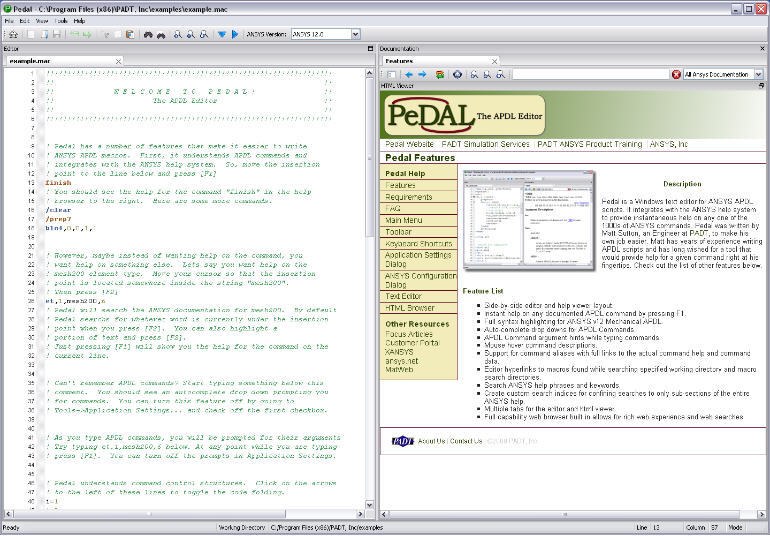
Task: Open Keyboard Shortcuts help page
Action: (x=418, y=244)
